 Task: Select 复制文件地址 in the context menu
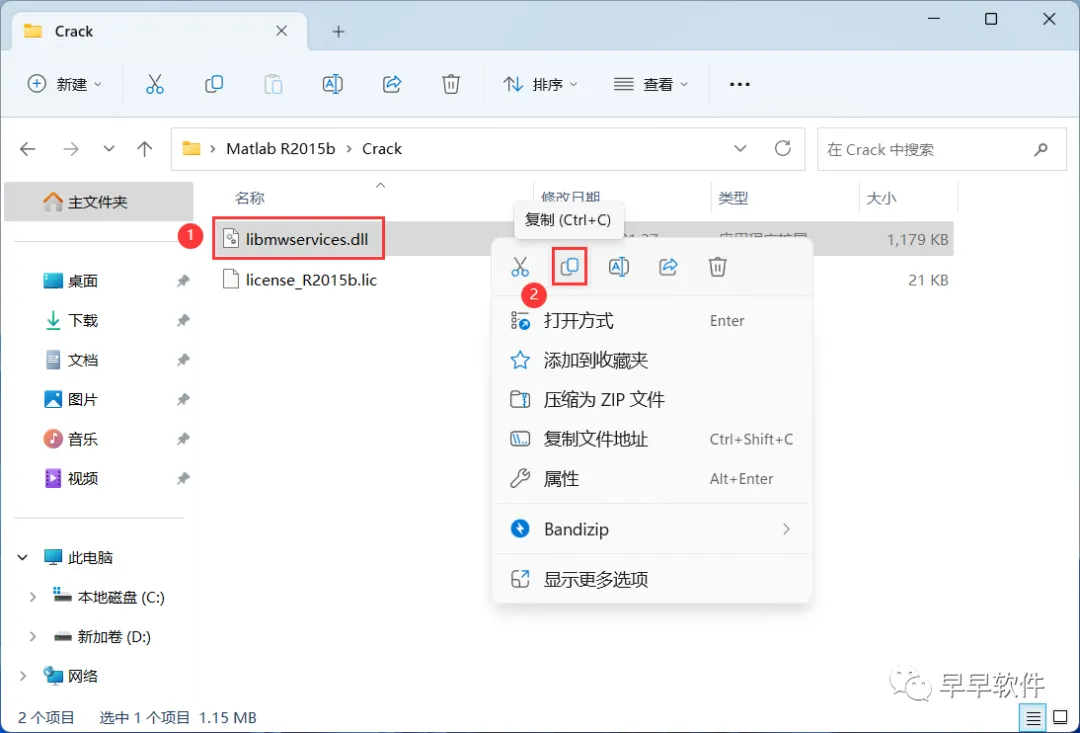pyautogui.click(x=652, y=439)
